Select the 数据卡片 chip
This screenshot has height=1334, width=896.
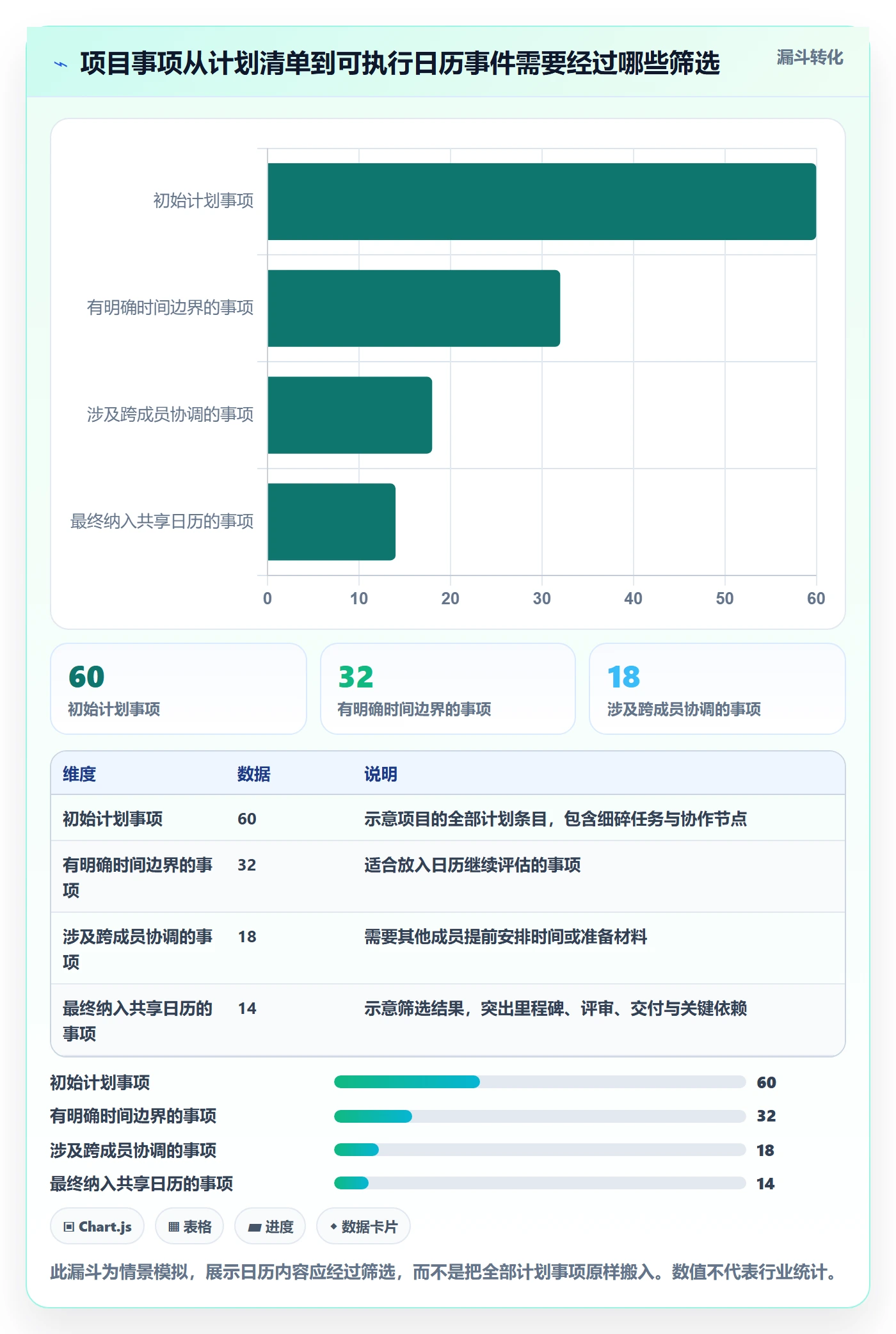click(364, 1226)
